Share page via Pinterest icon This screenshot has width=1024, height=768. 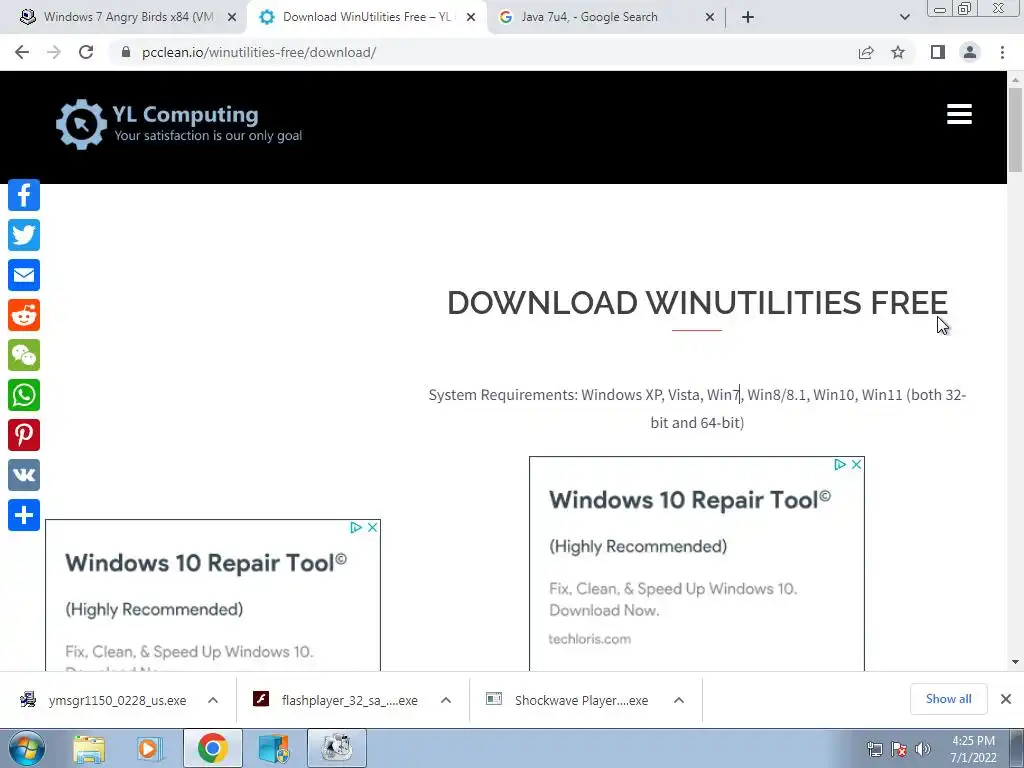24,435
